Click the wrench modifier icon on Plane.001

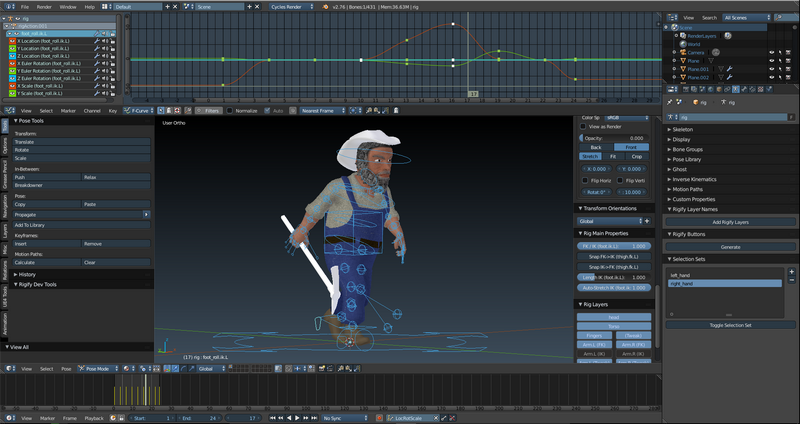click(730, 69)
